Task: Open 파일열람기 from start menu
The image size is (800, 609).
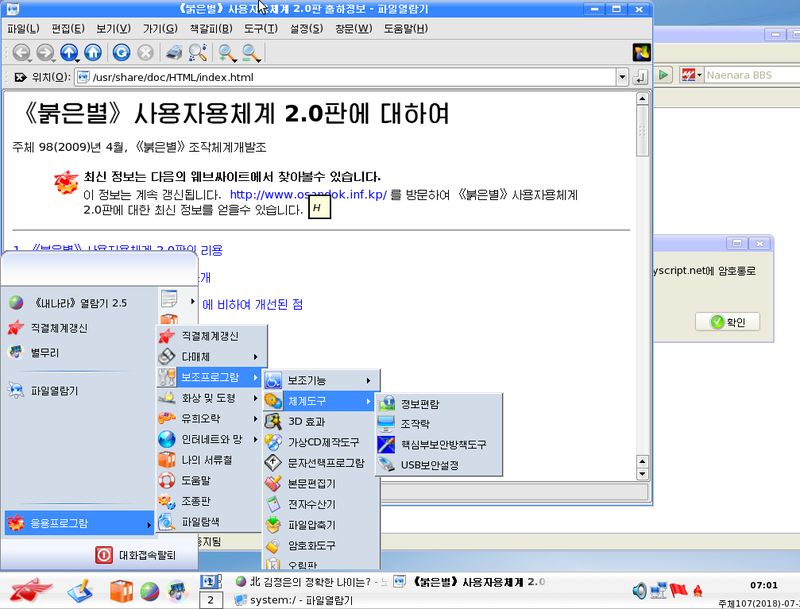Action: pyautogui.click(x=80, y=391)
